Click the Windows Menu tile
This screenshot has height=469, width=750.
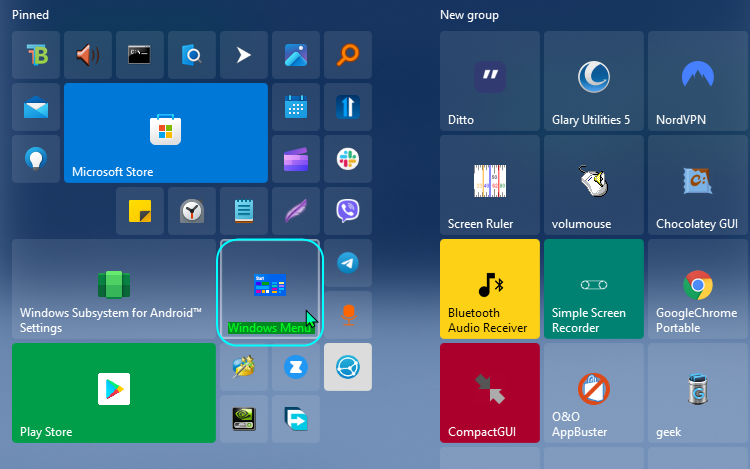270,289
